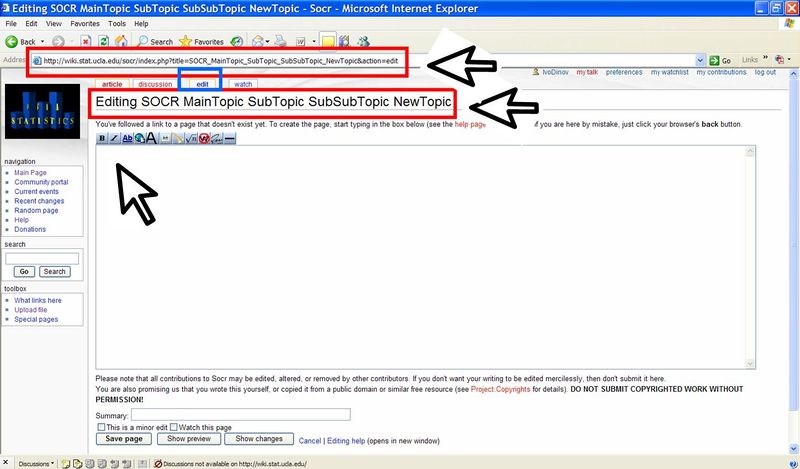Viewport: 800px width, 469px height.
Task: Switch to the discussion tab
Action: [155, 84]
